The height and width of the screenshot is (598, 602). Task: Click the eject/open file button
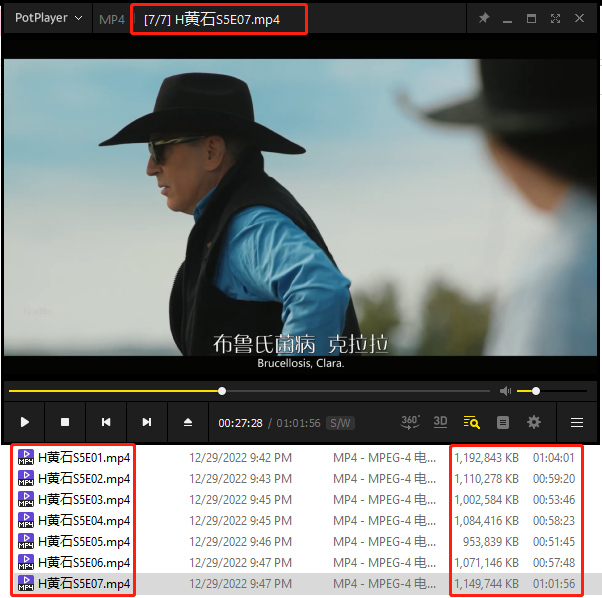(188, 422)
